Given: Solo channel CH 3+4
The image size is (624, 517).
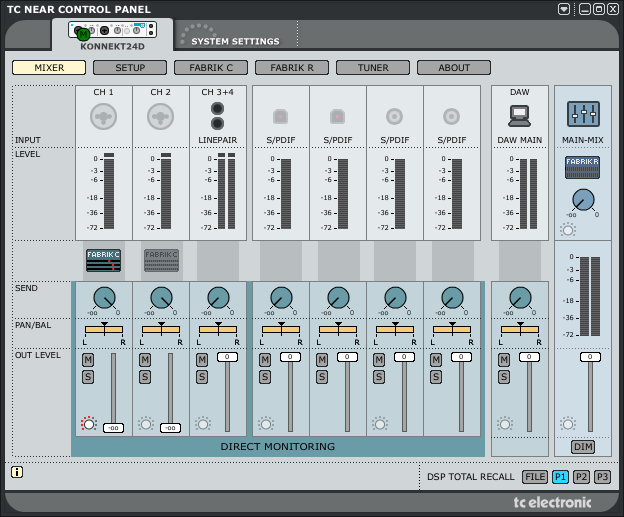Looking at the screenshot, I should point(202,377).
